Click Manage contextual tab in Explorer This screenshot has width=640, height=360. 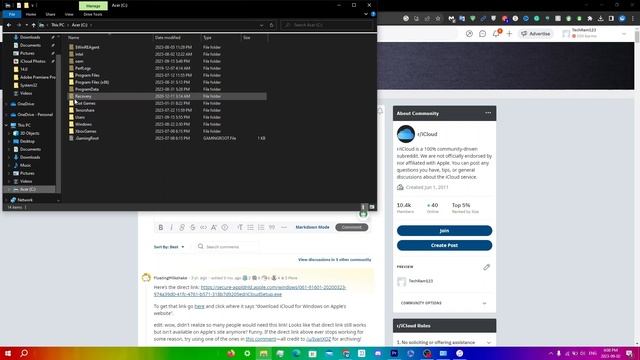click(93, 6)
